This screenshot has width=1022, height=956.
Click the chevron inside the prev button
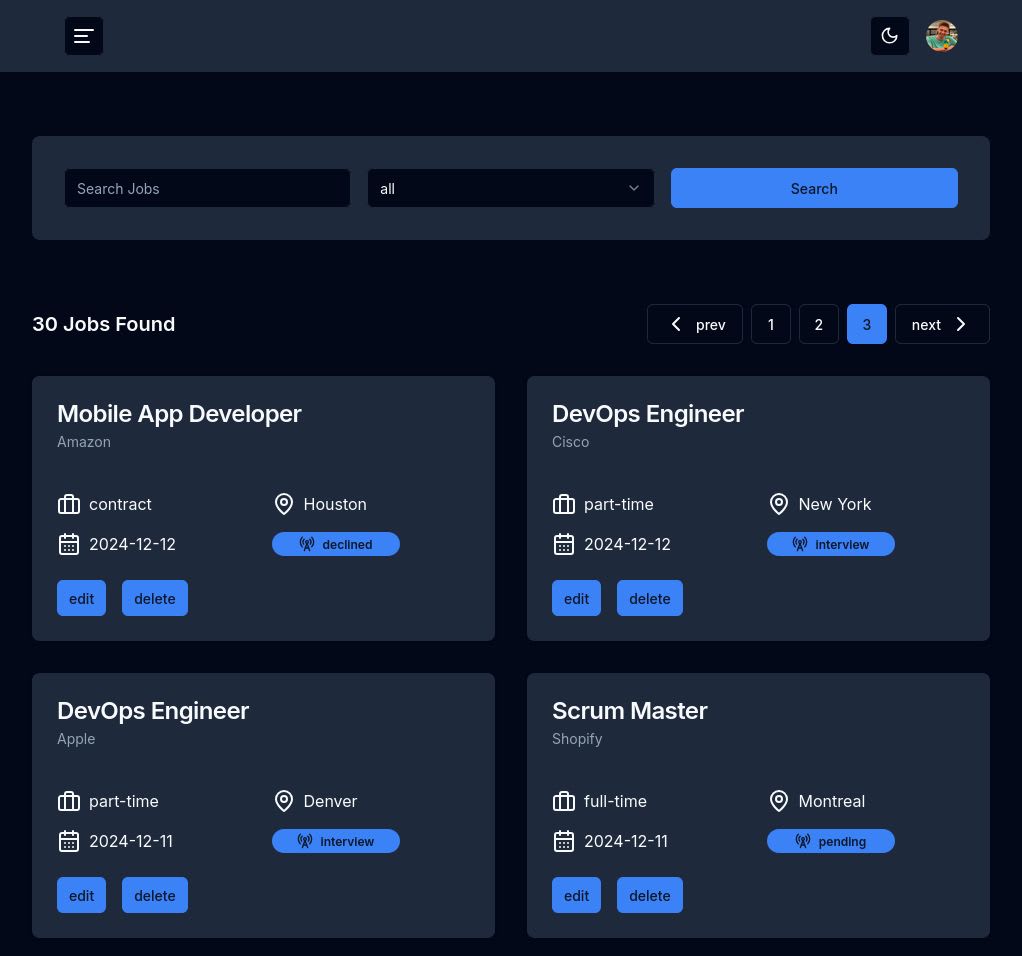pyautogui.click(x=676, y=324)
